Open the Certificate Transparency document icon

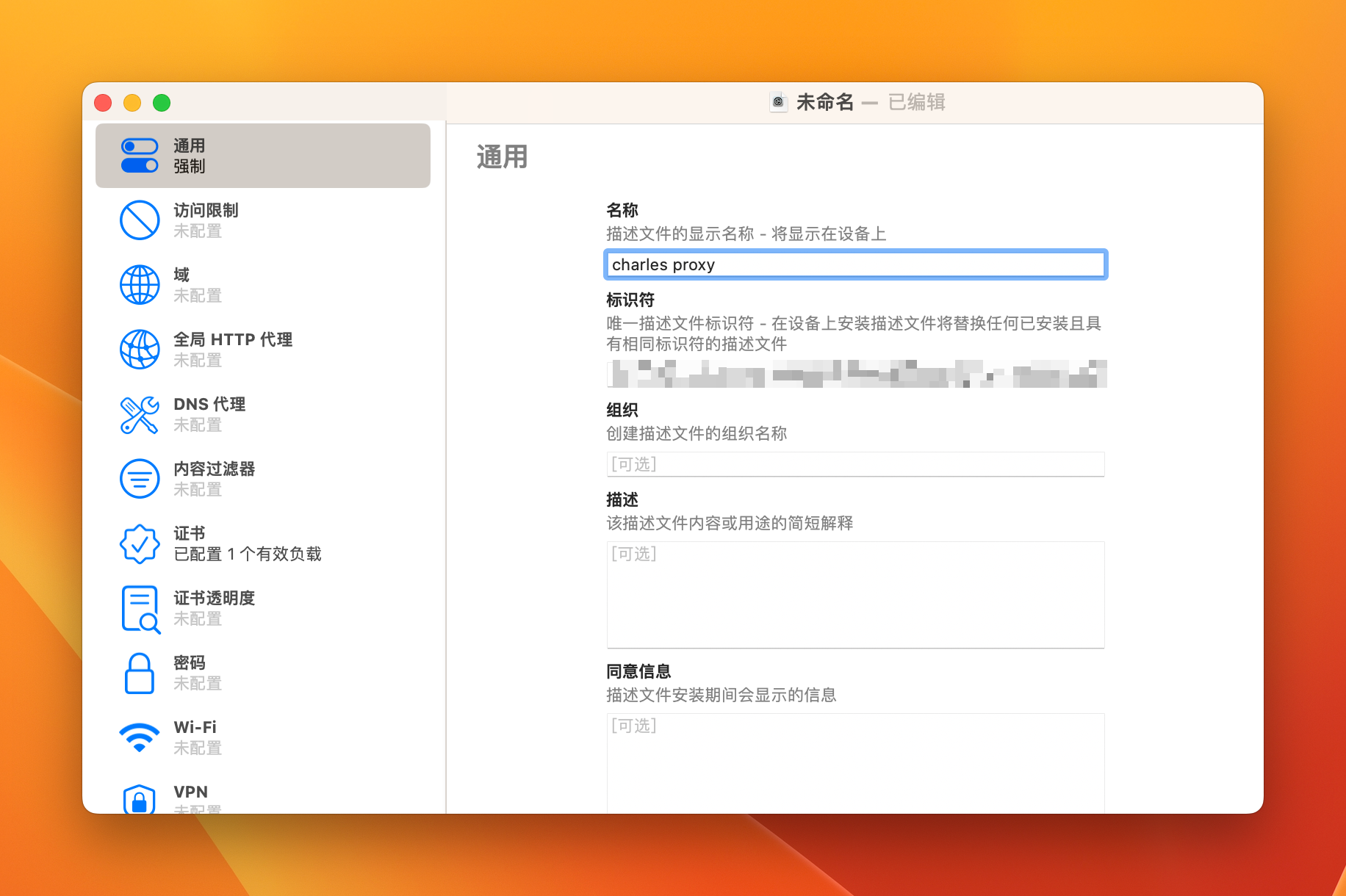pos(140,609)
